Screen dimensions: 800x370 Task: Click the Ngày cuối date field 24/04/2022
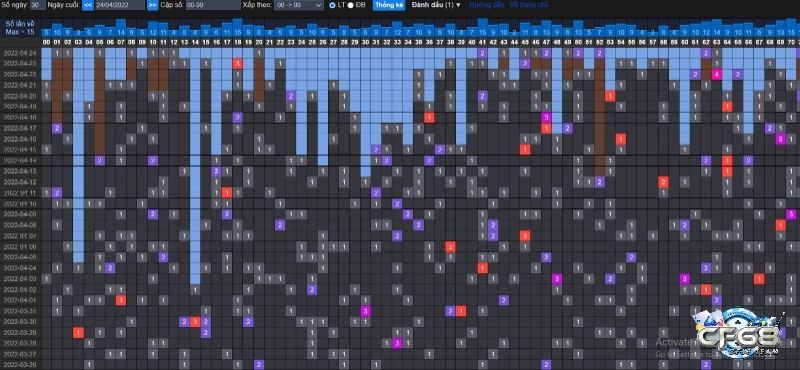120,5
